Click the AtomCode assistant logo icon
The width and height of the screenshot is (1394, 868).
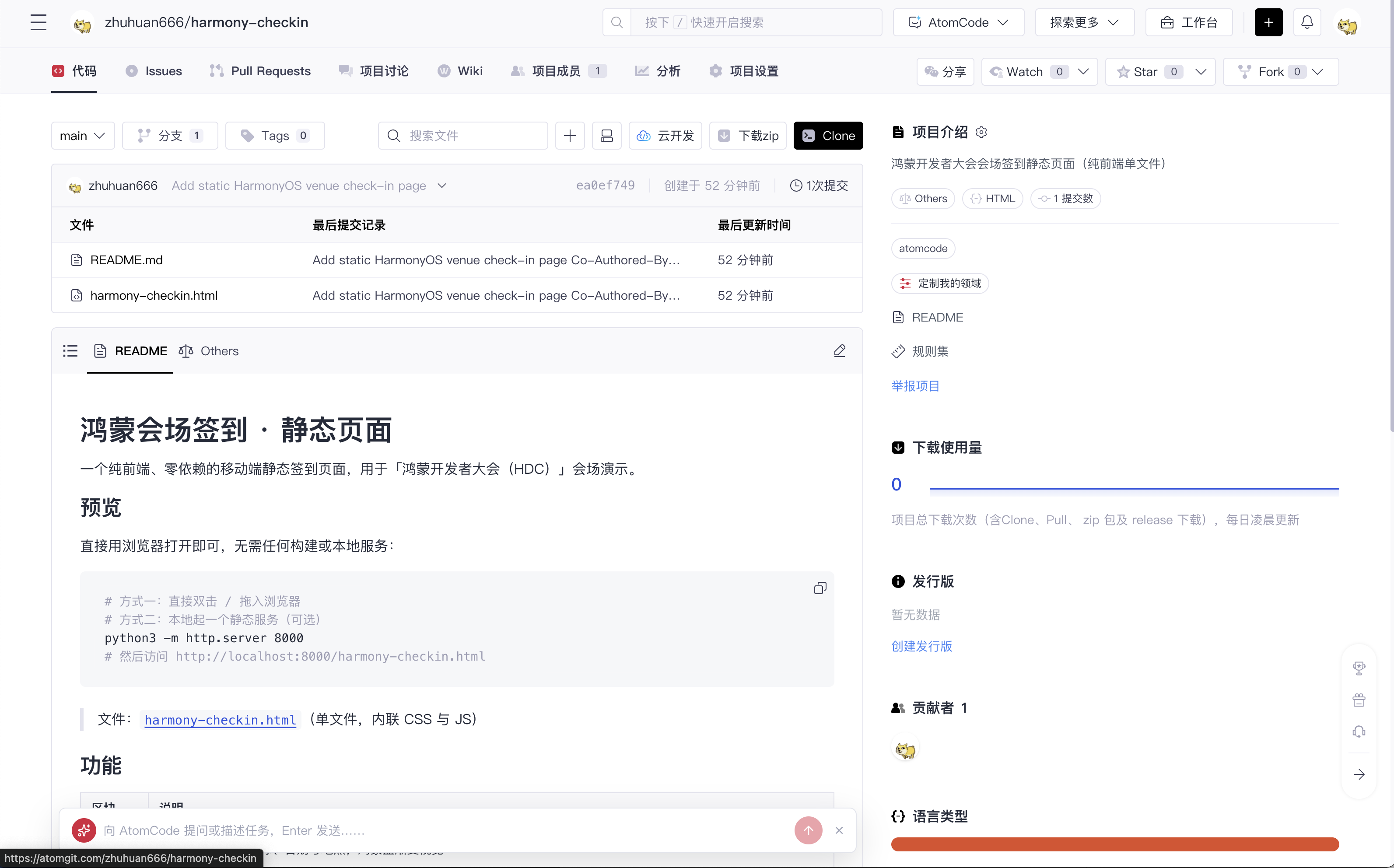pyautogui.click(x=84, y=830)
